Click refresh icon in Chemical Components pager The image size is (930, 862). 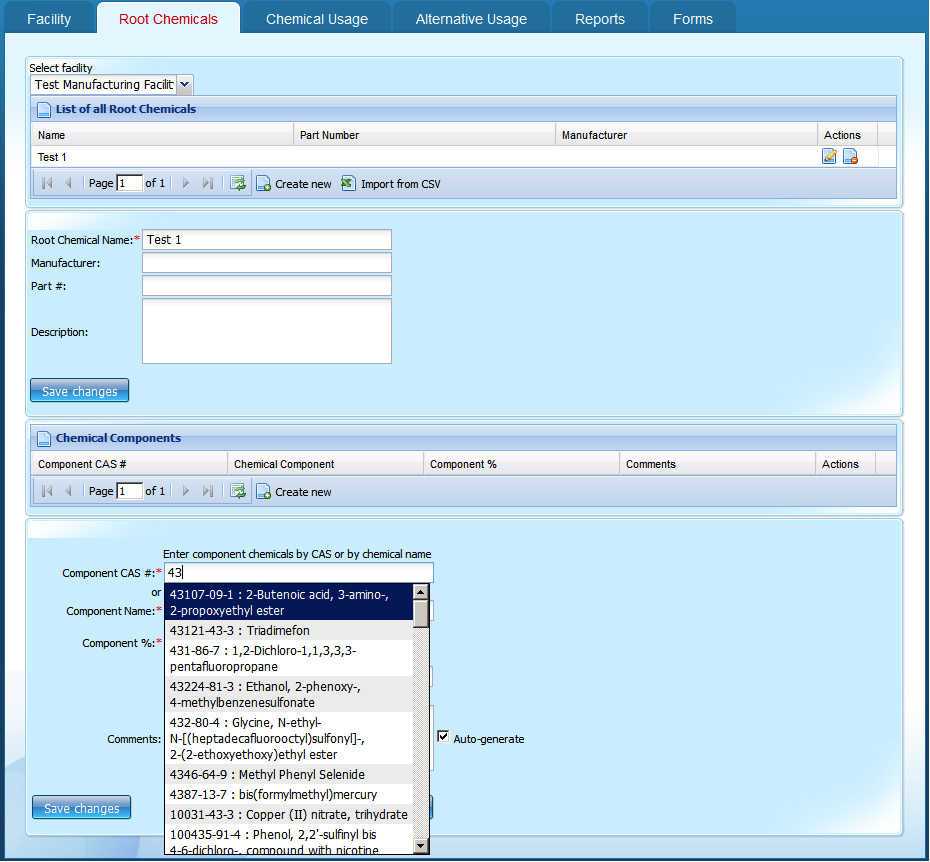click(238, 492)
